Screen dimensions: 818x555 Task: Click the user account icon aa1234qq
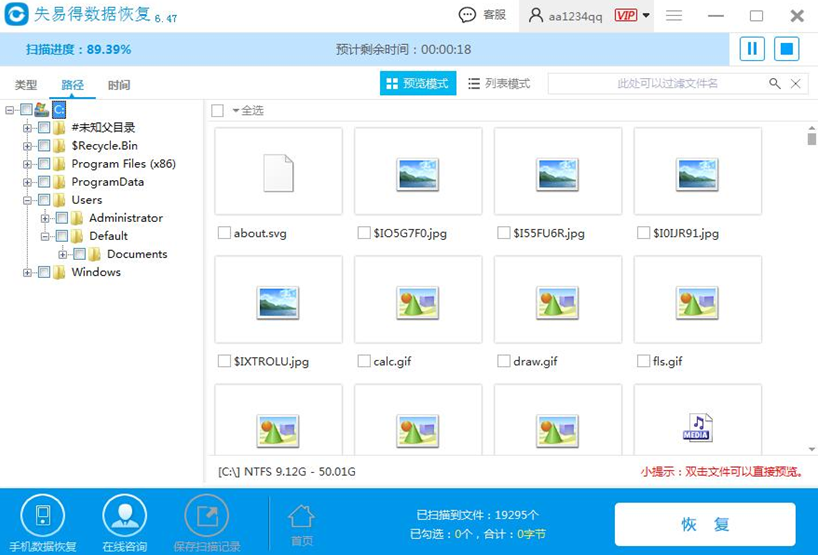[535, 15]
